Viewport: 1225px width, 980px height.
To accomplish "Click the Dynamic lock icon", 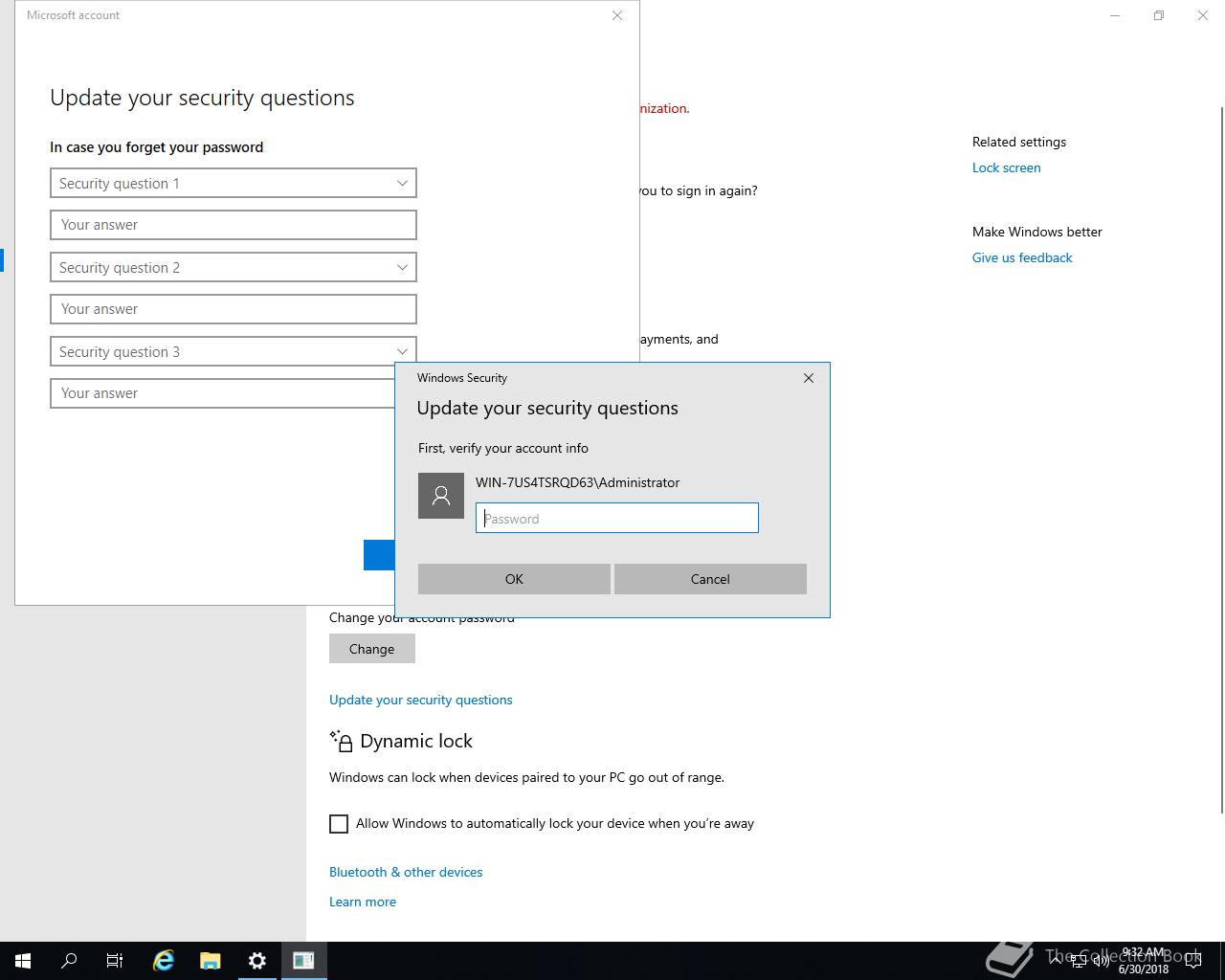I will pos(341,741).
